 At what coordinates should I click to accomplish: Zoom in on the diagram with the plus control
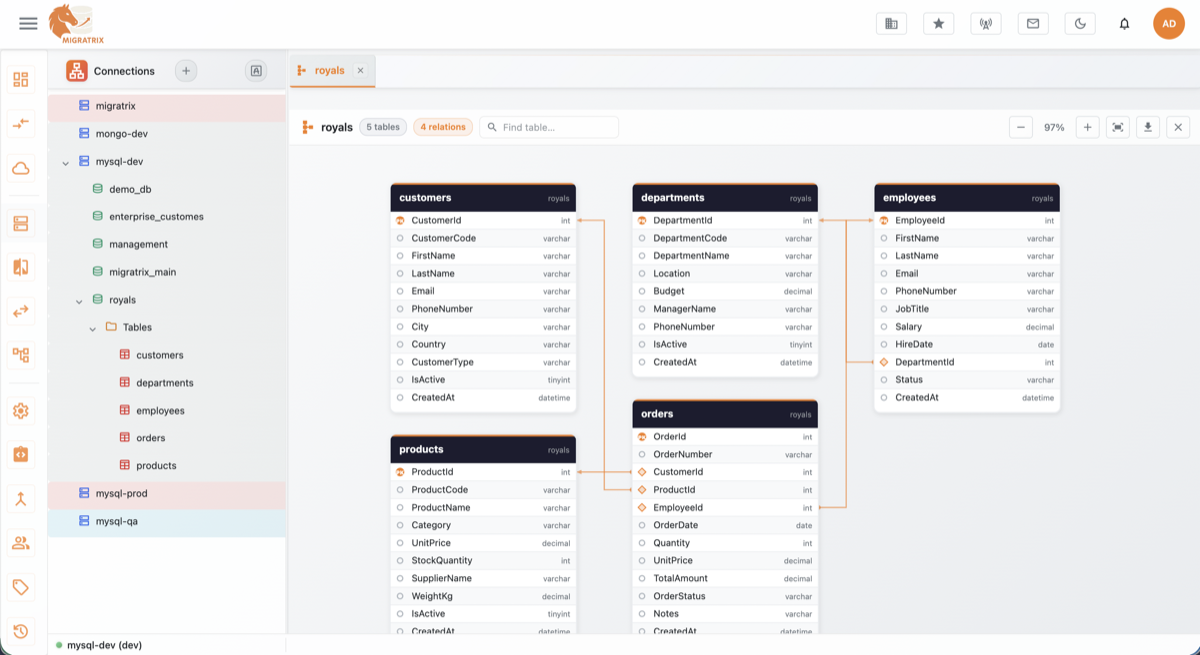point(1087,127)
